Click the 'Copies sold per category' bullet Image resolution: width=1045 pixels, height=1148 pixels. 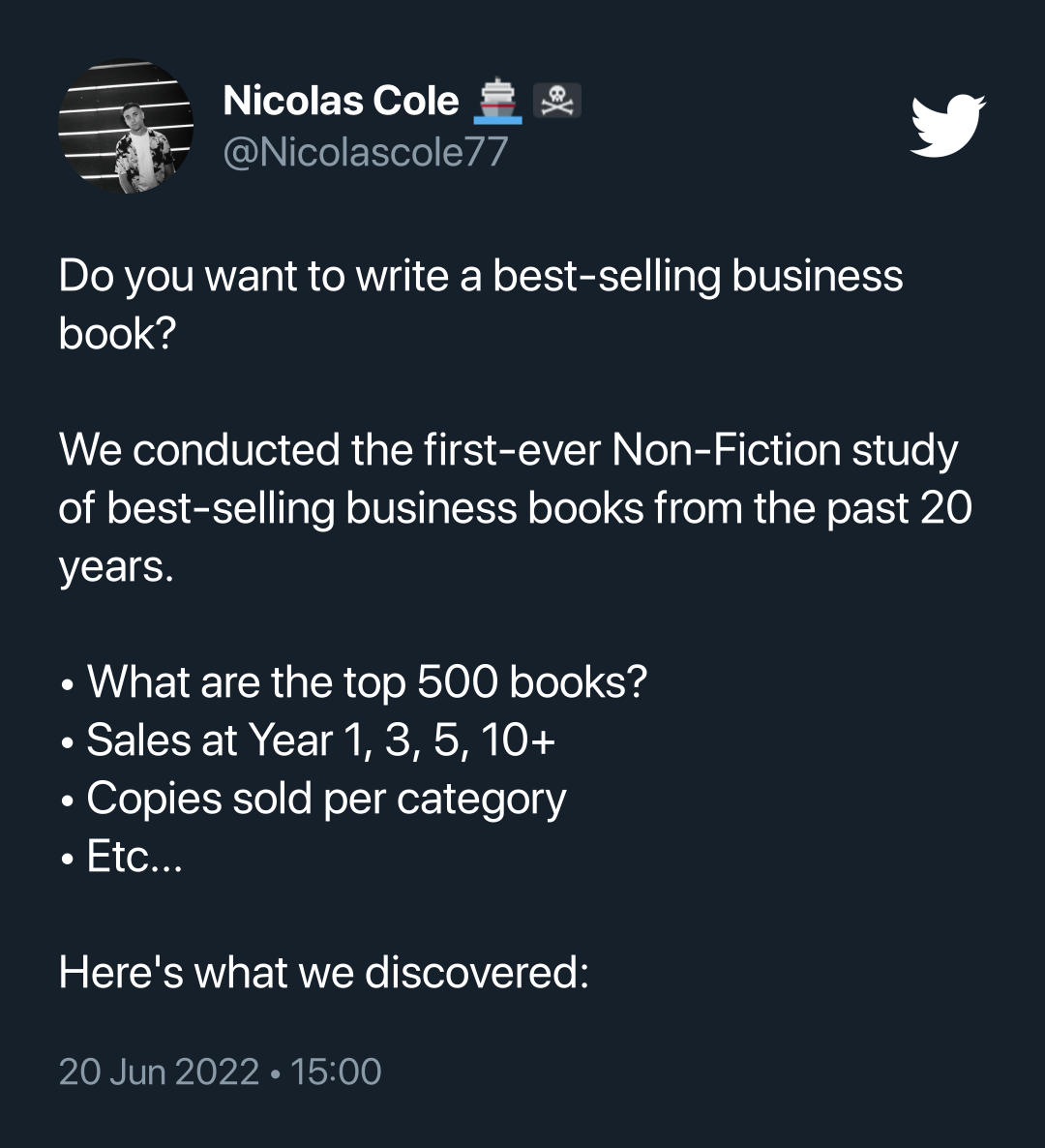click(326, 799)
